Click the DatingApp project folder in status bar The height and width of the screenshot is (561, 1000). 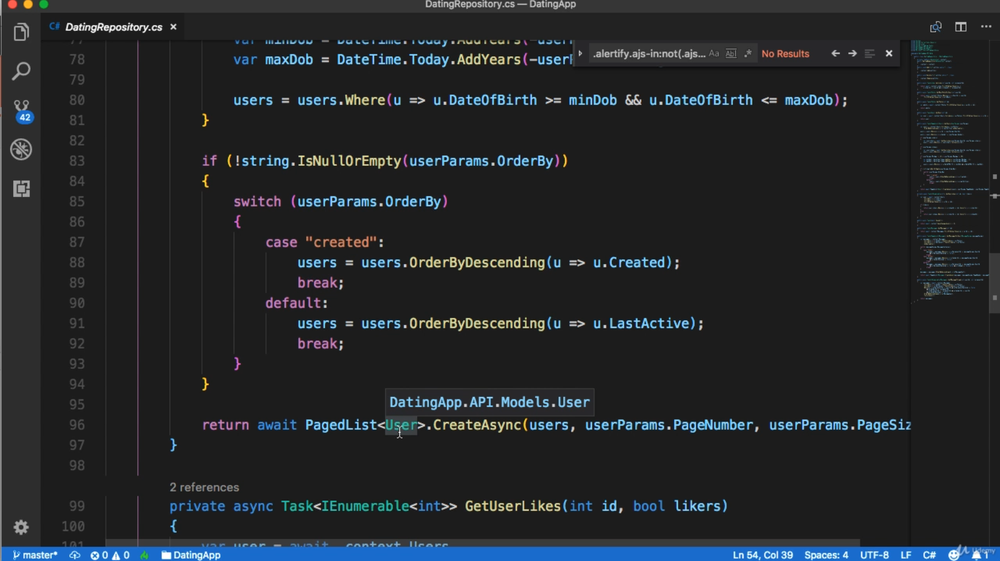coord(191,555)
